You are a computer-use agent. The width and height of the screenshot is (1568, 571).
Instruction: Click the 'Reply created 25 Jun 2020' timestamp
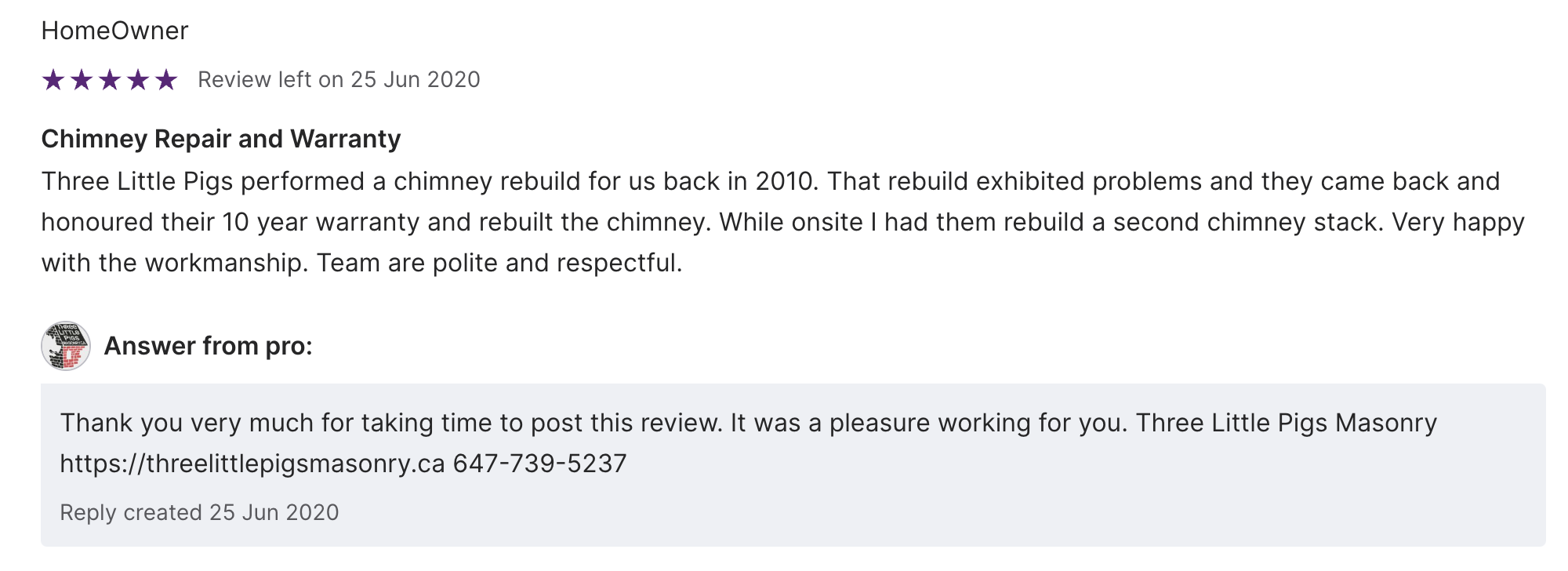[x=199, y=512]
